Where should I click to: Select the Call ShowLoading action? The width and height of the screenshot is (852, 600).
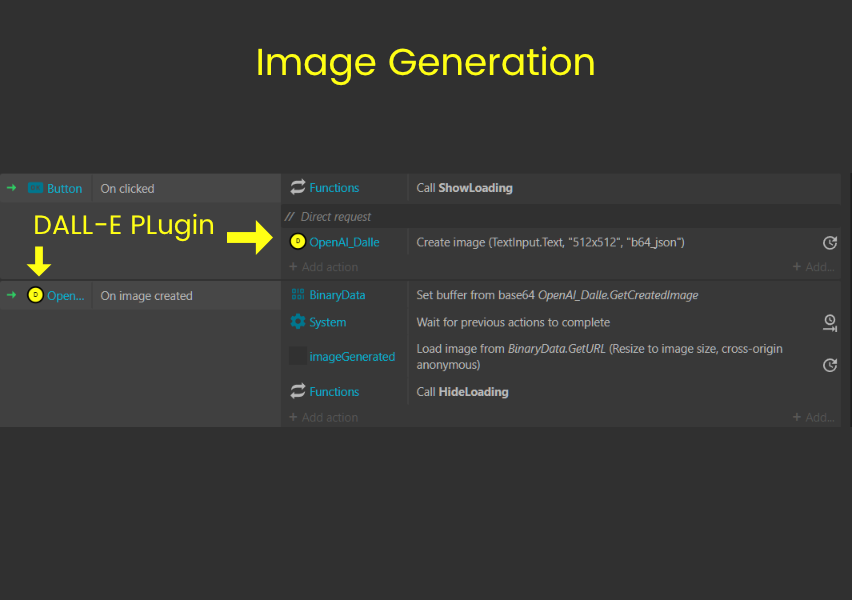(464, 188)
